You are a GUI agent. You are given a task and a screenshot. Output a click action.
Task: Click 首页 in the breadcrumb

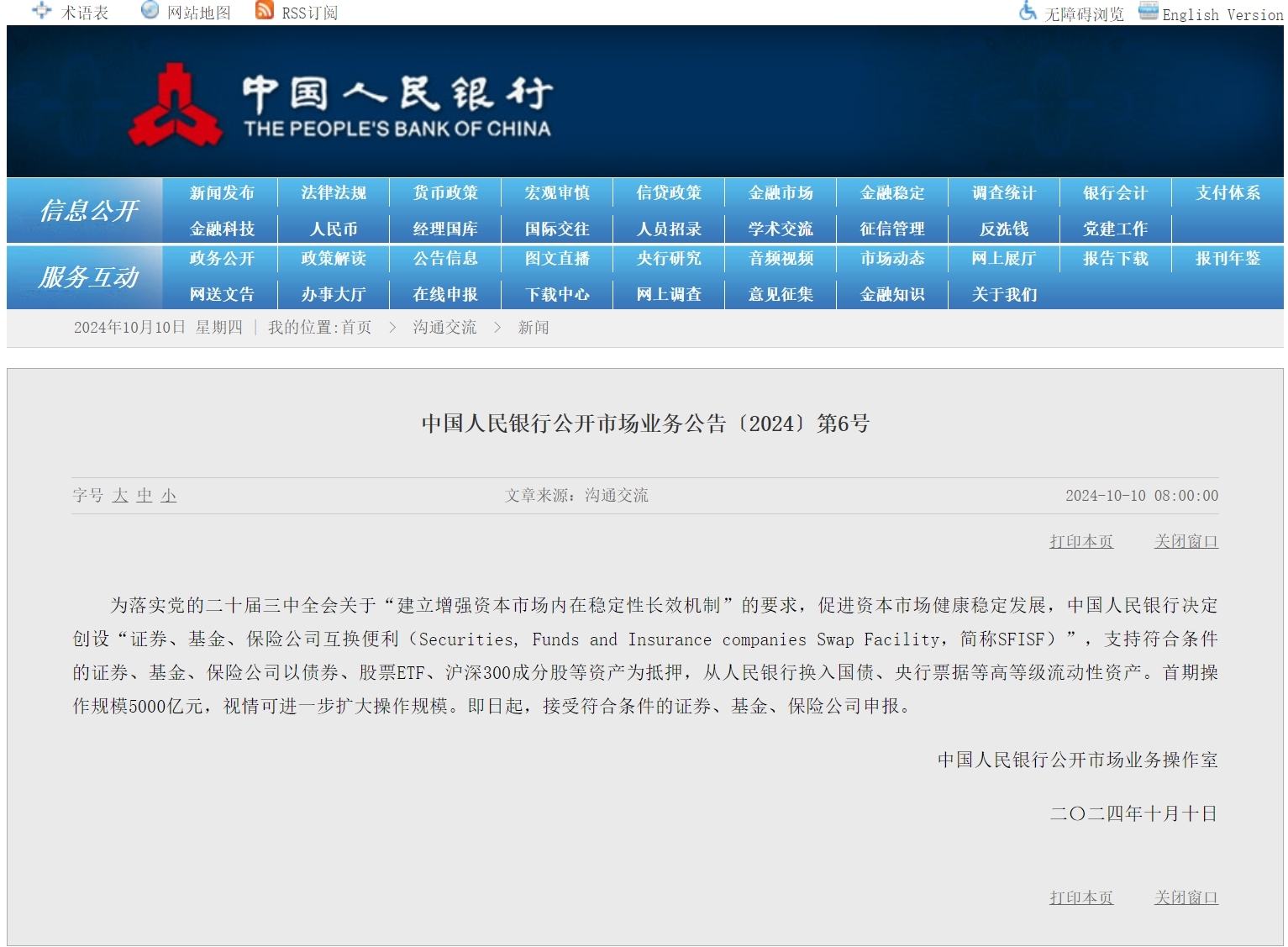tap(356, 328)
